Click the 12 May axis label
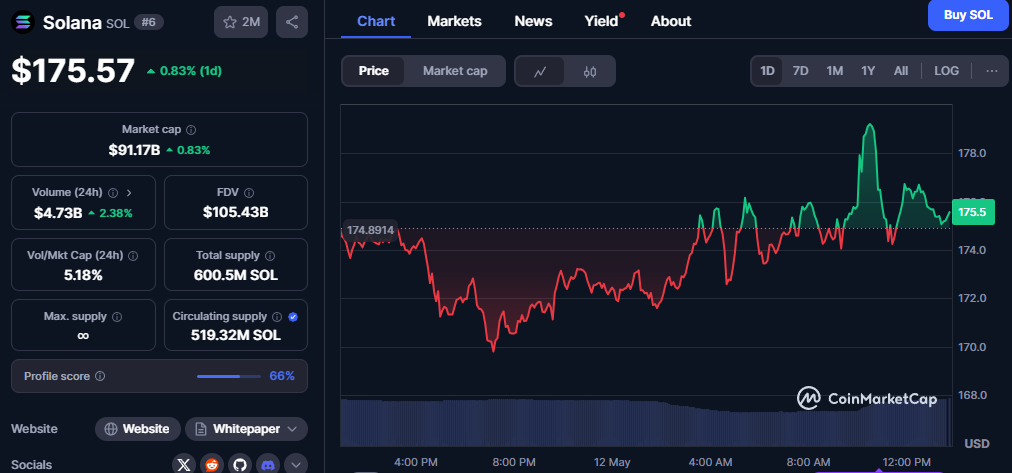 (x=612, y=462)
